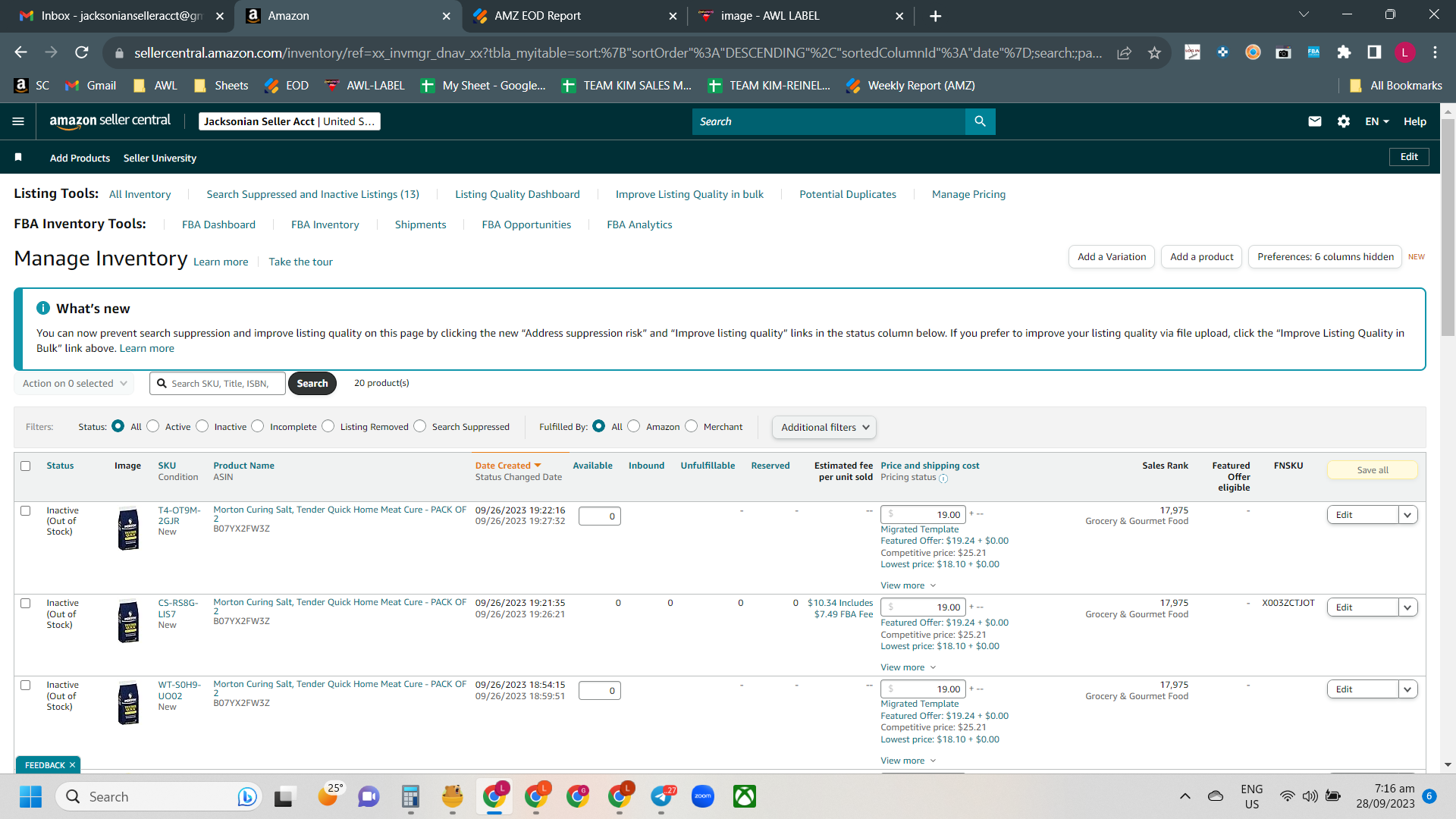The width and height of the screenshot is (1456, 819).
Task: Open Edit dropdown arrow for CS-RS8G-LIS7 row
Action: coord(1408,607)
